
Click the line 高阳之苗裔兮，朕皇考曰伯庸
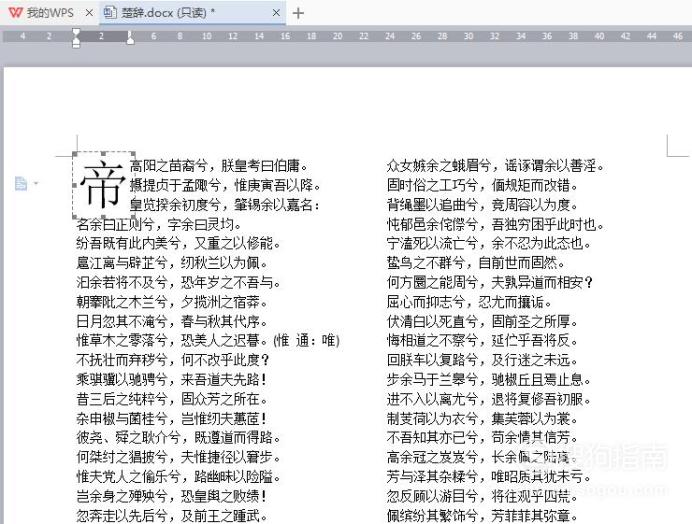[219, 166]
